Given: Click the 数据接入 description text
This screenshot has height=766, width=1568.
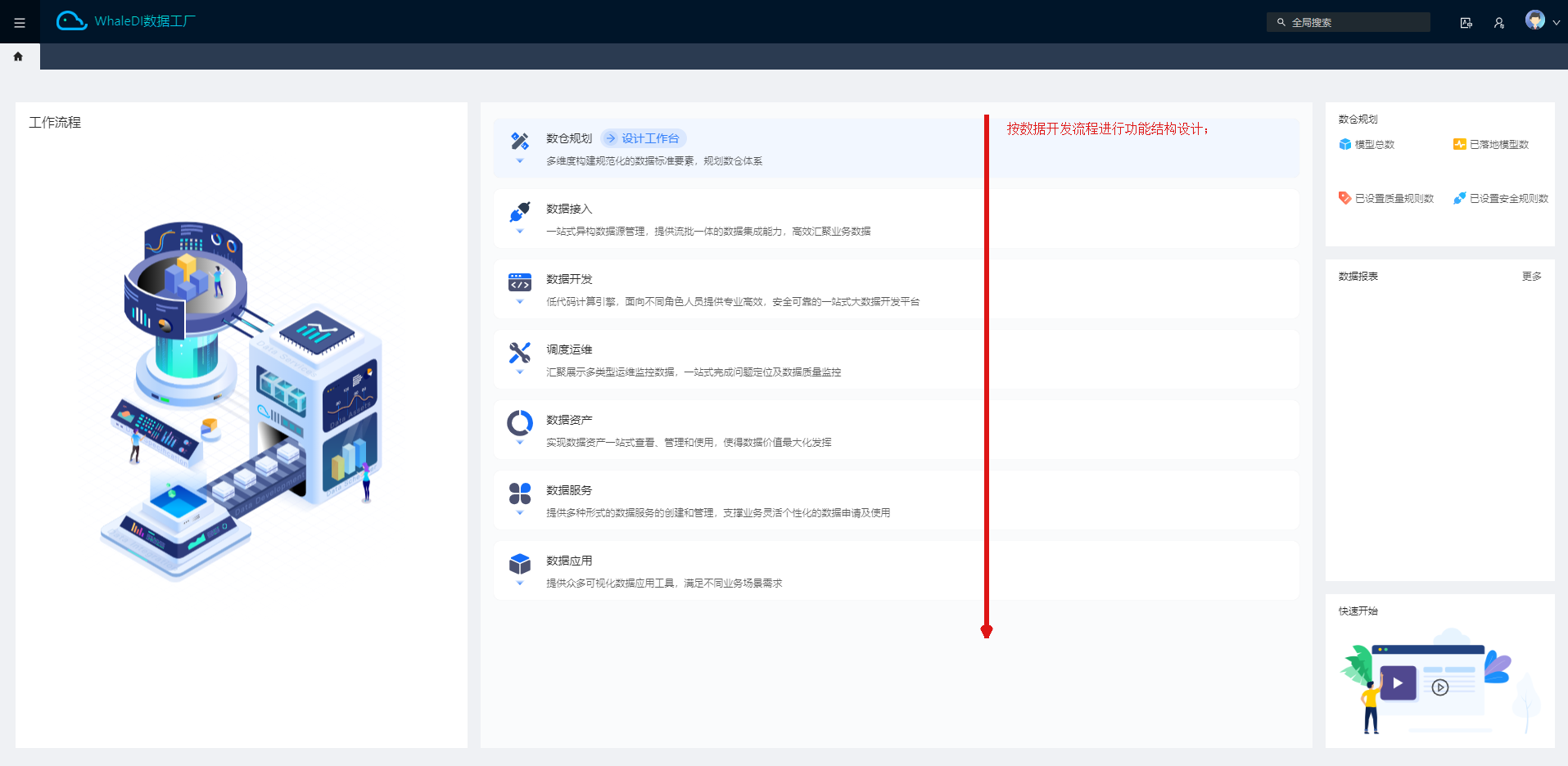Looking at the screenshot, I should (x=708, y=232).
